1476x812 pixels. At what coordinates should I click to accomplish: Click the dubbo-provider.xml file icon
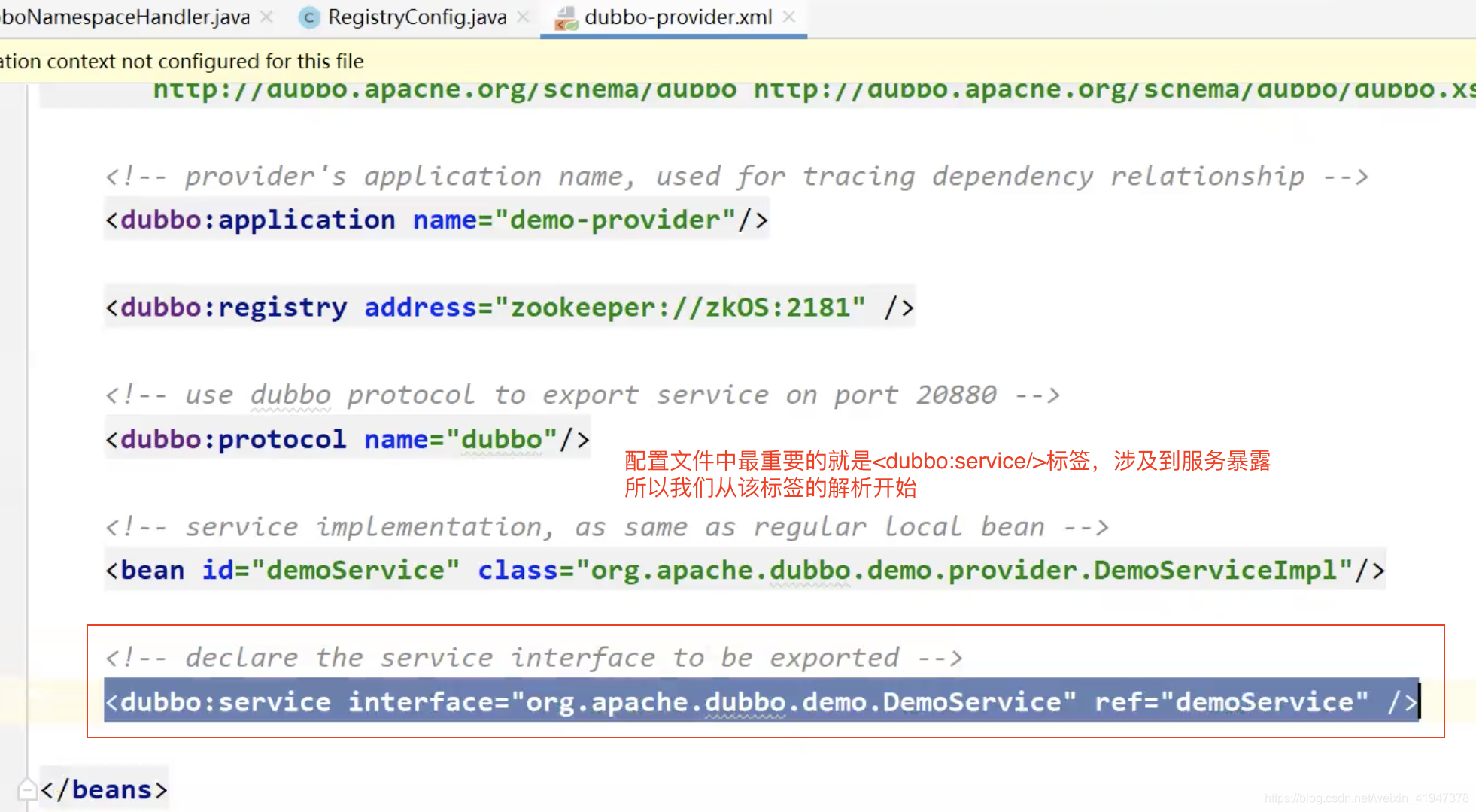(x=566, y=18)
